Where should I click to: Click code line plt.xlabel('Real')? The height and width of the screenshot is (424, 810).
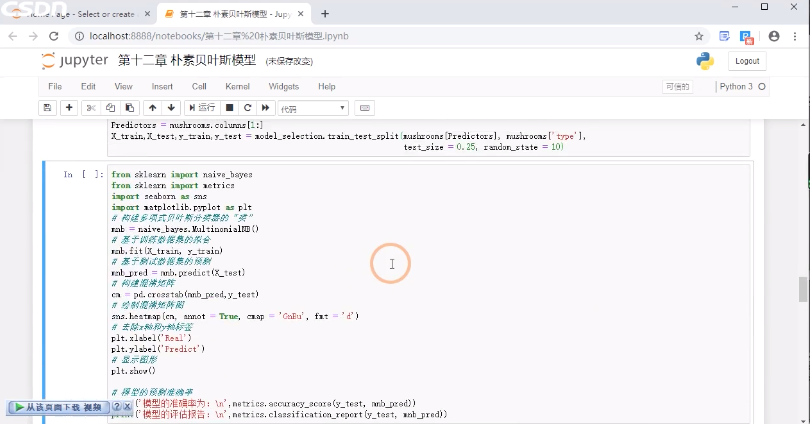click(151, 338)
